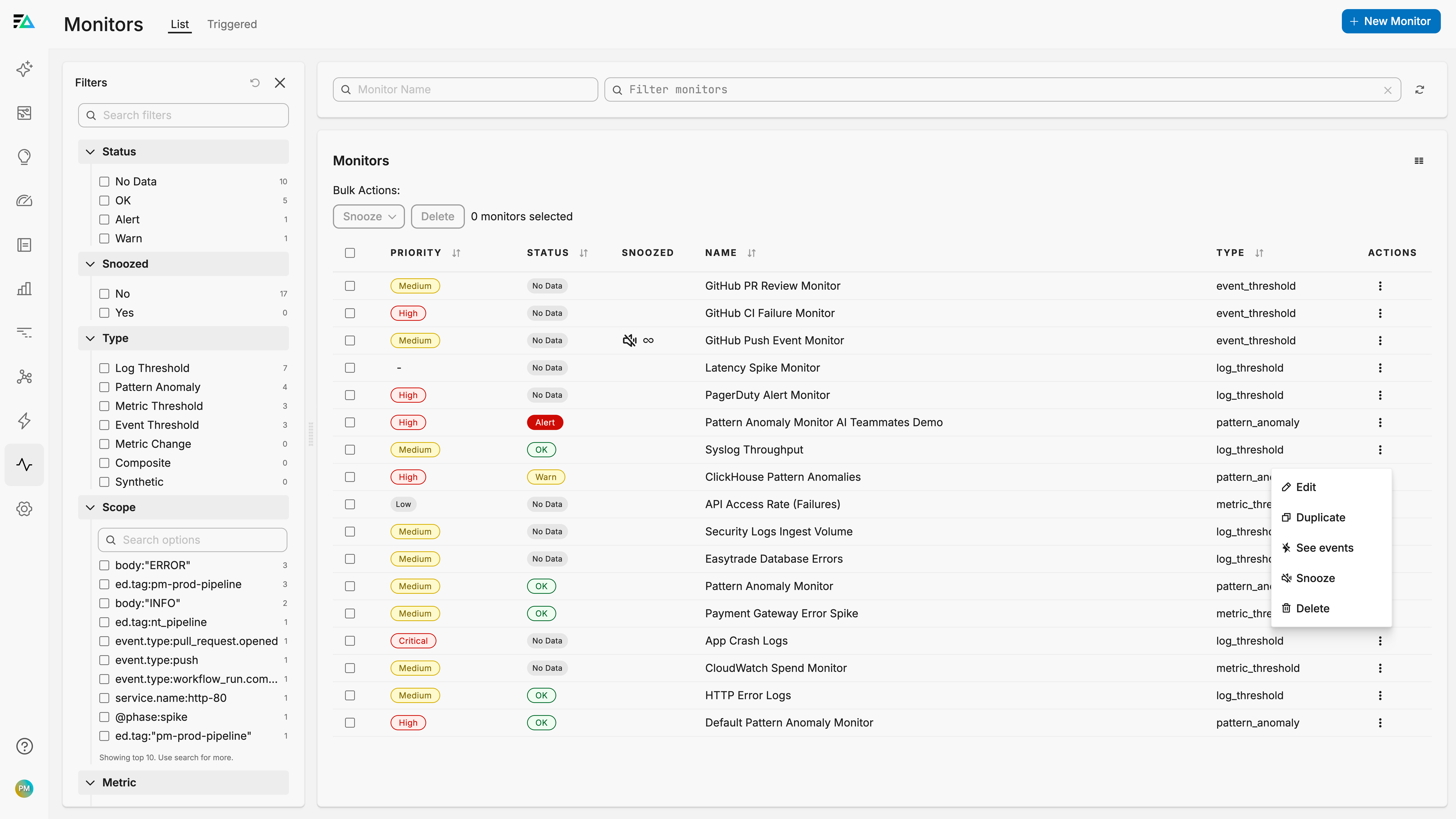1456x819 pixels.
Task: Focus the Search filters field
Action: [x=183, y=115]
